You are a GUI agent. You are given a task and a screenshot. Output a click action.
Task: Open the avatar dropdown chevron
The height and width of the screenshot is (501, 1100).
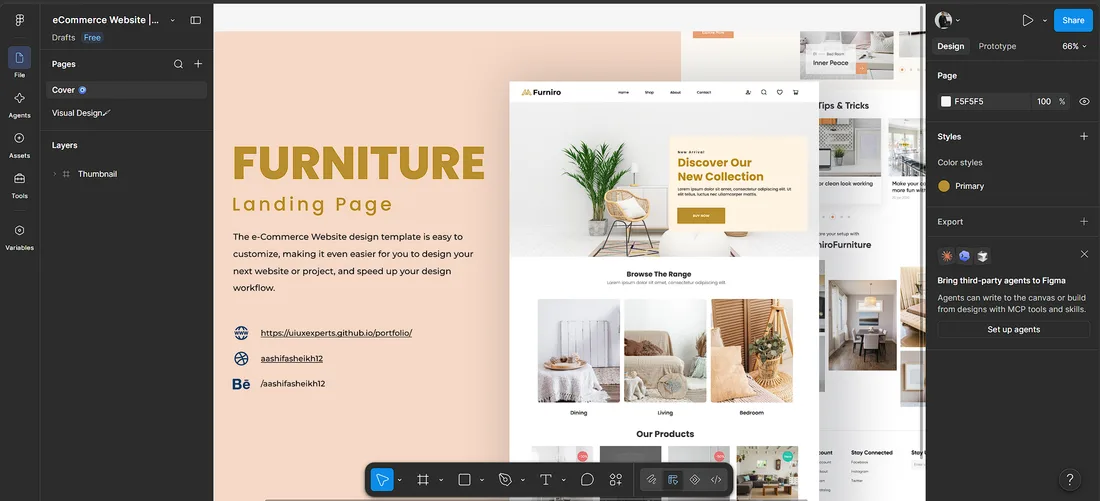tap(958, 20)
